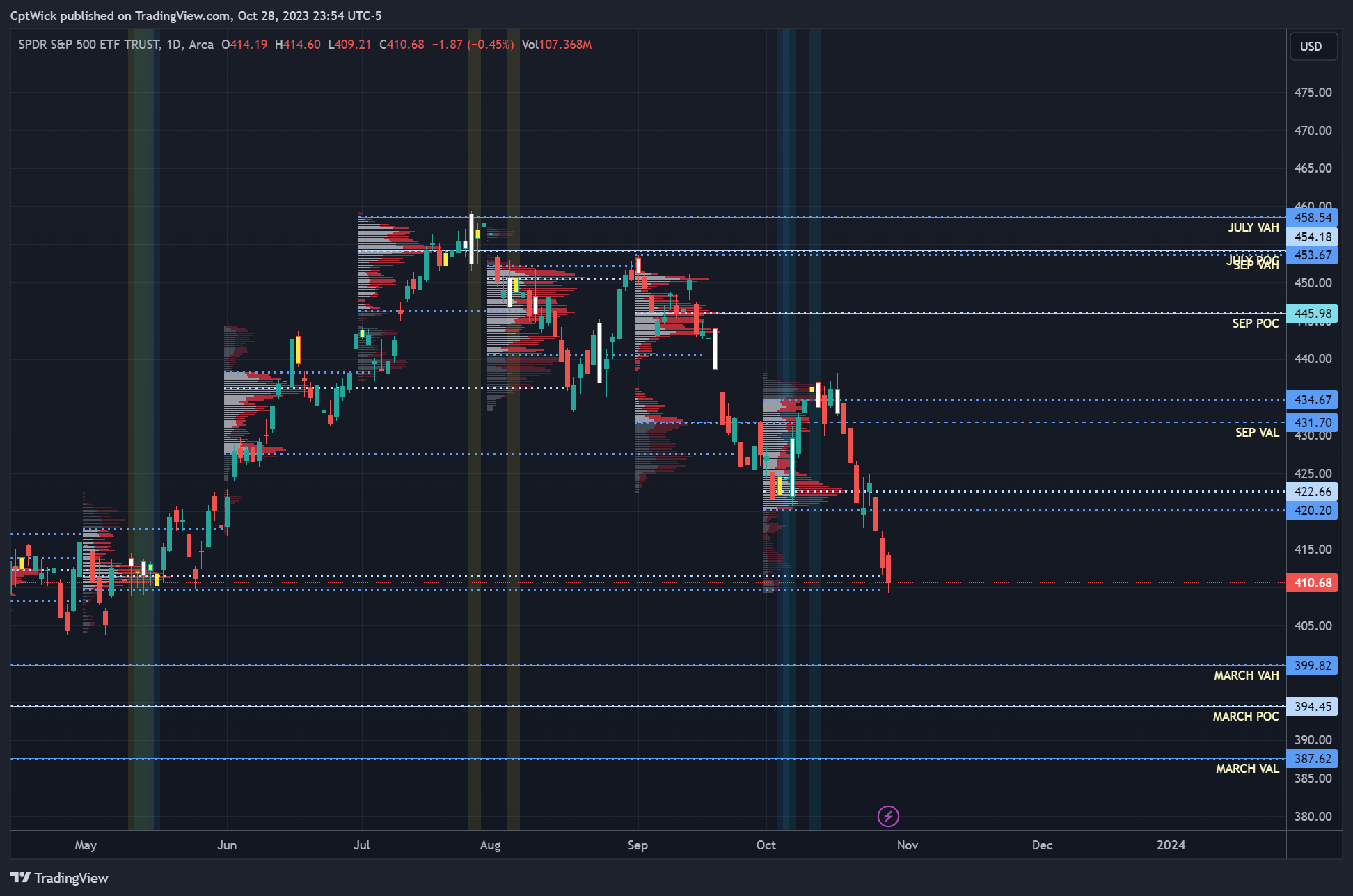The image size is (1353, 896).
Task: Click the SPDR S&P 500 ETF TRUST title
Action: 89,45
